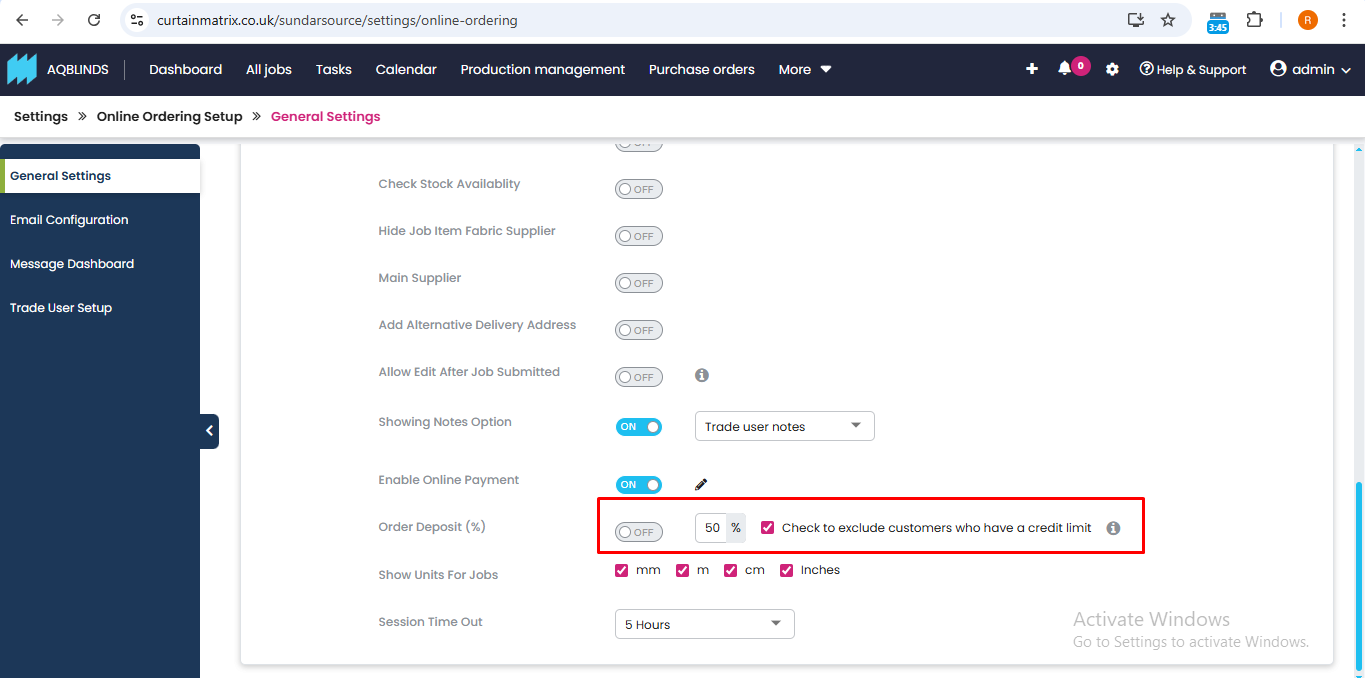Turn on Order Deposit toggle

tap(638, 532)
